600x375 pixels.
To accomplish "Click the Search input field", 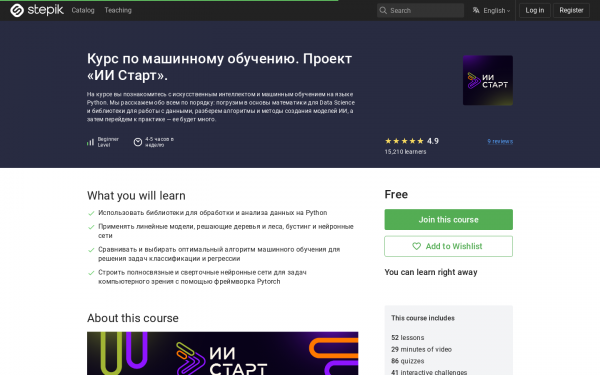I will coord(420,10).
